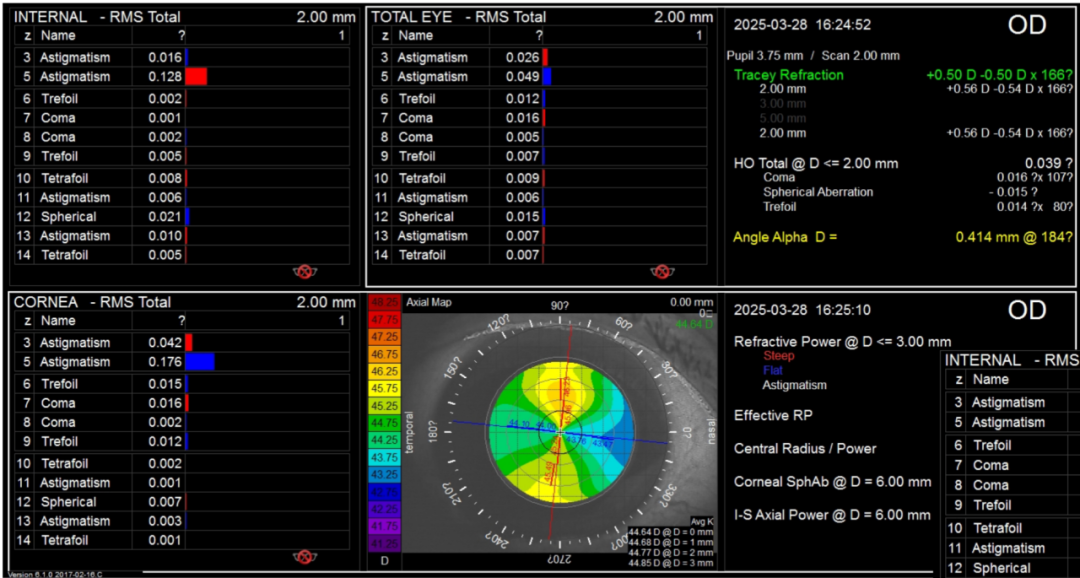Click the yellow "0.414 mm @ 184?" value
The image size is (1080, 578).
(1014, 237)
